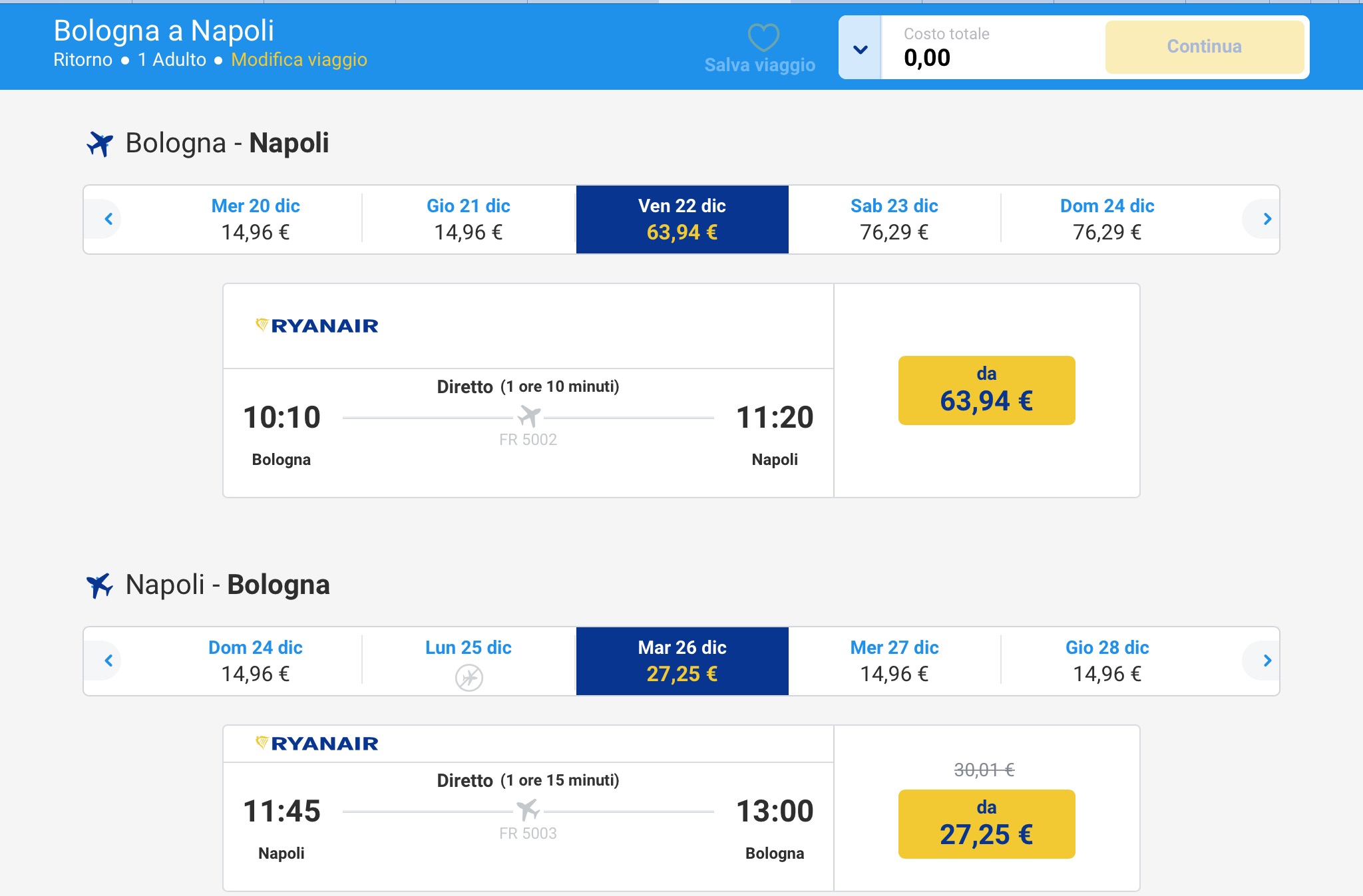Select the Sab 23 dic outbound date tab
Viewport: 1363px width, 896px height.
[x=894, y=219]
